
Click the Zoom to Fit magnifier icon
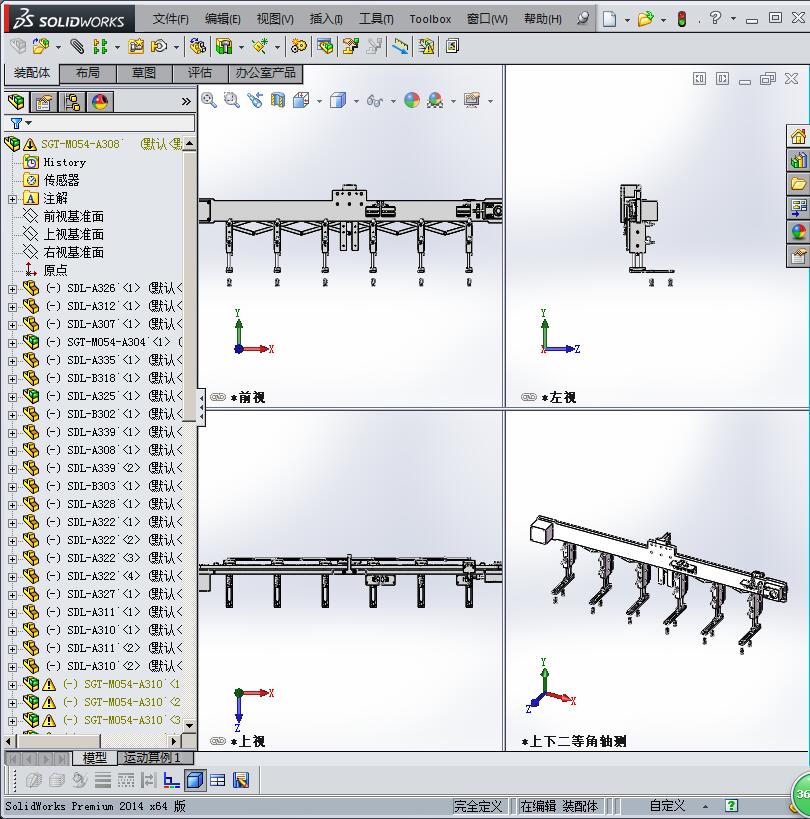pyautogui.click(x=209, y=100)
